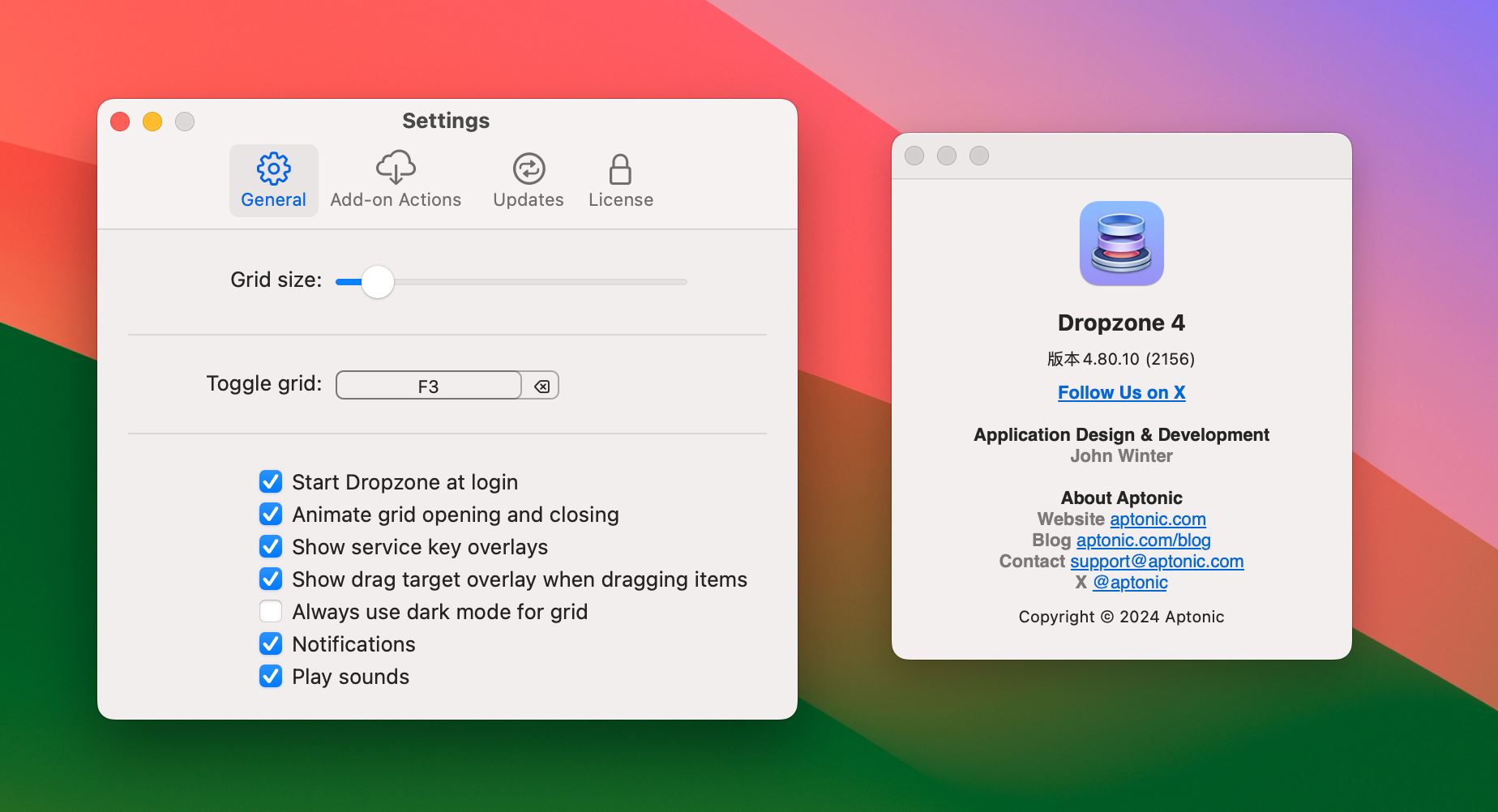Screen dimensions: 1498x812
Task: Click the Grid size: label
Action: pyautogui.click(x=276, y=280)
